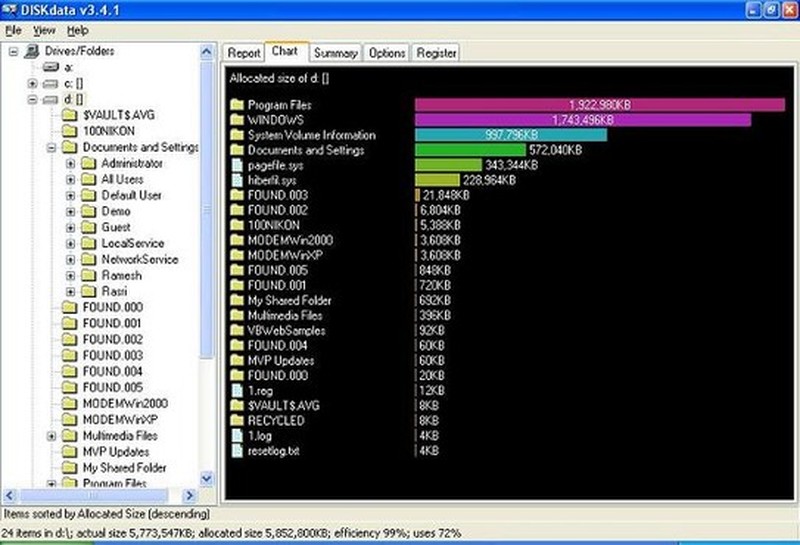The width and height of the screenshot is (800, 545).
Task: Click tree scroll up arrow
Action: (x=207, y=52)
